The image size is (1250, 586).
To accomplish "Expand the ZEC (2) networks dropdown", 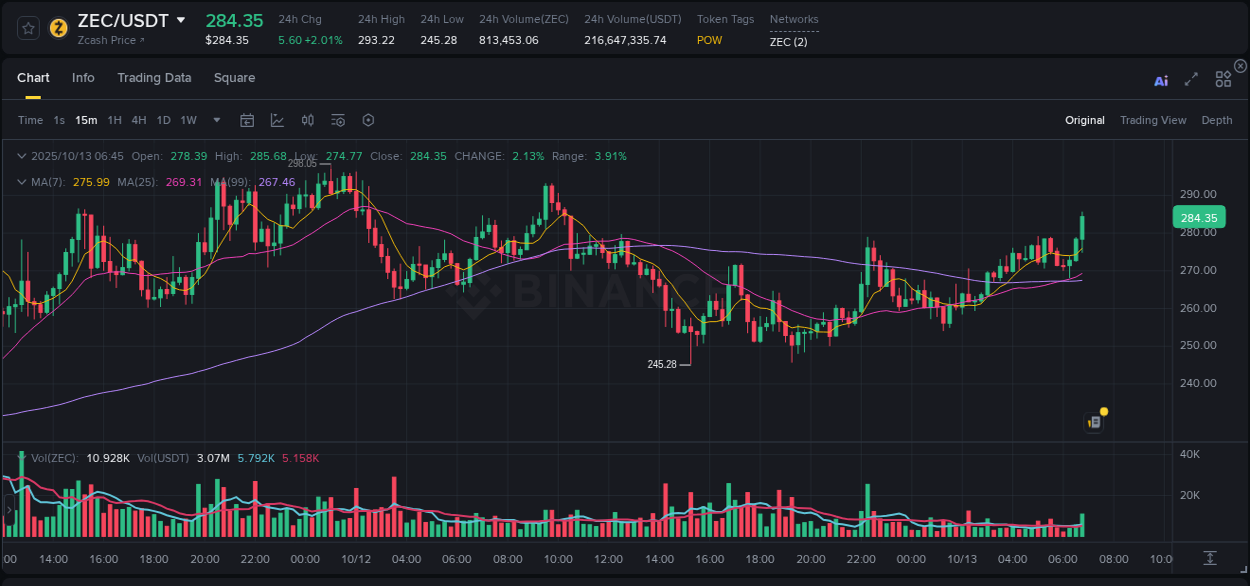I will click(787, 41).
